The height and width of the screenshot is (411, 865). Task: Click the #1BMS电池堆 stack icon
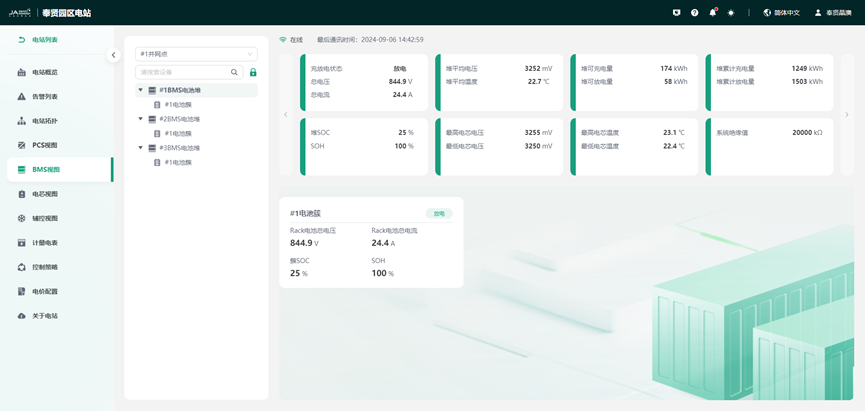[x=152, y=90]
